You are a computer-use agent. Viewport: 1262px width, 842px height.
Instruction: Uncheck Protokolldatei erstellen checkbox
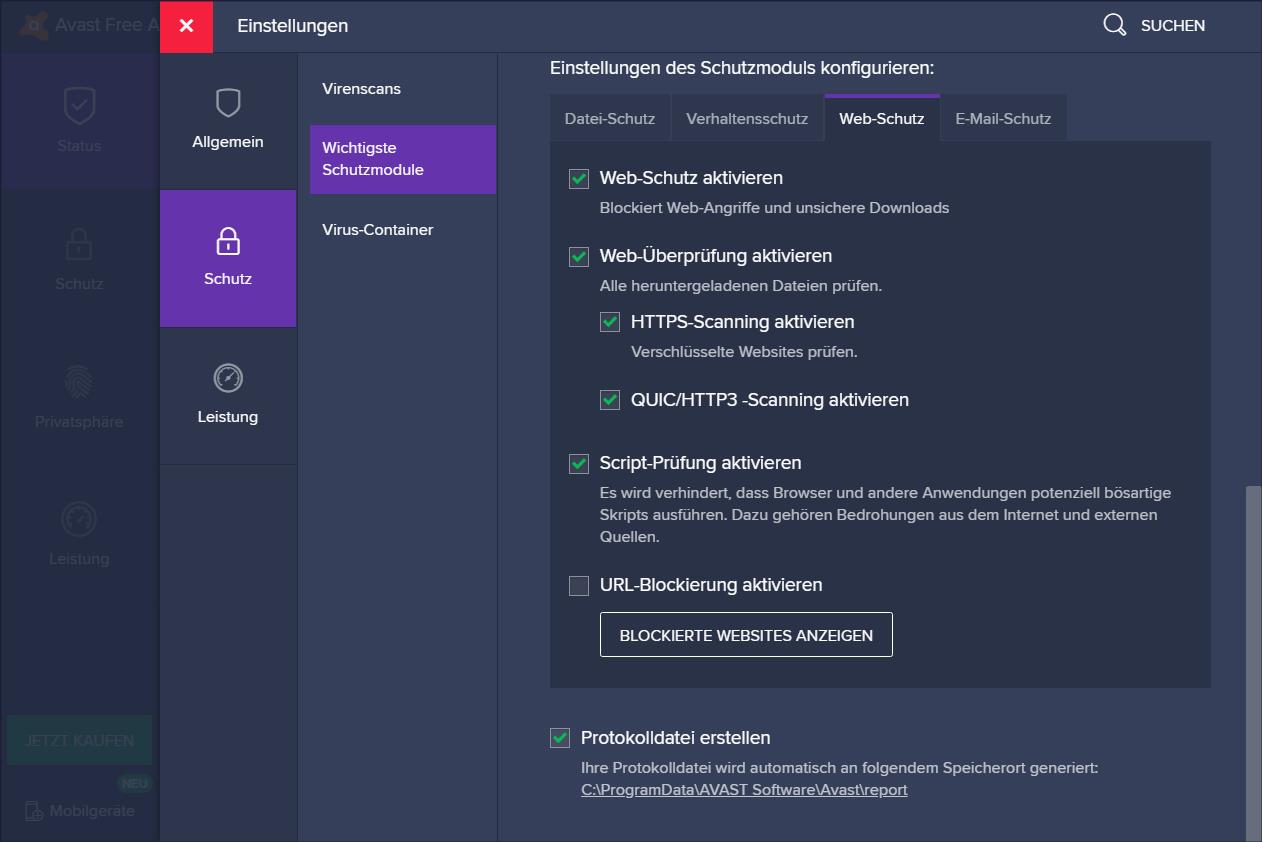560,739
